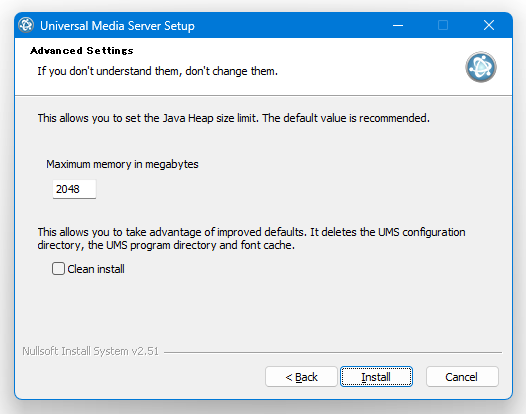526x414 pixels.
Task: Click the Java Heap size limit description
Action: (x=233, y=118)
